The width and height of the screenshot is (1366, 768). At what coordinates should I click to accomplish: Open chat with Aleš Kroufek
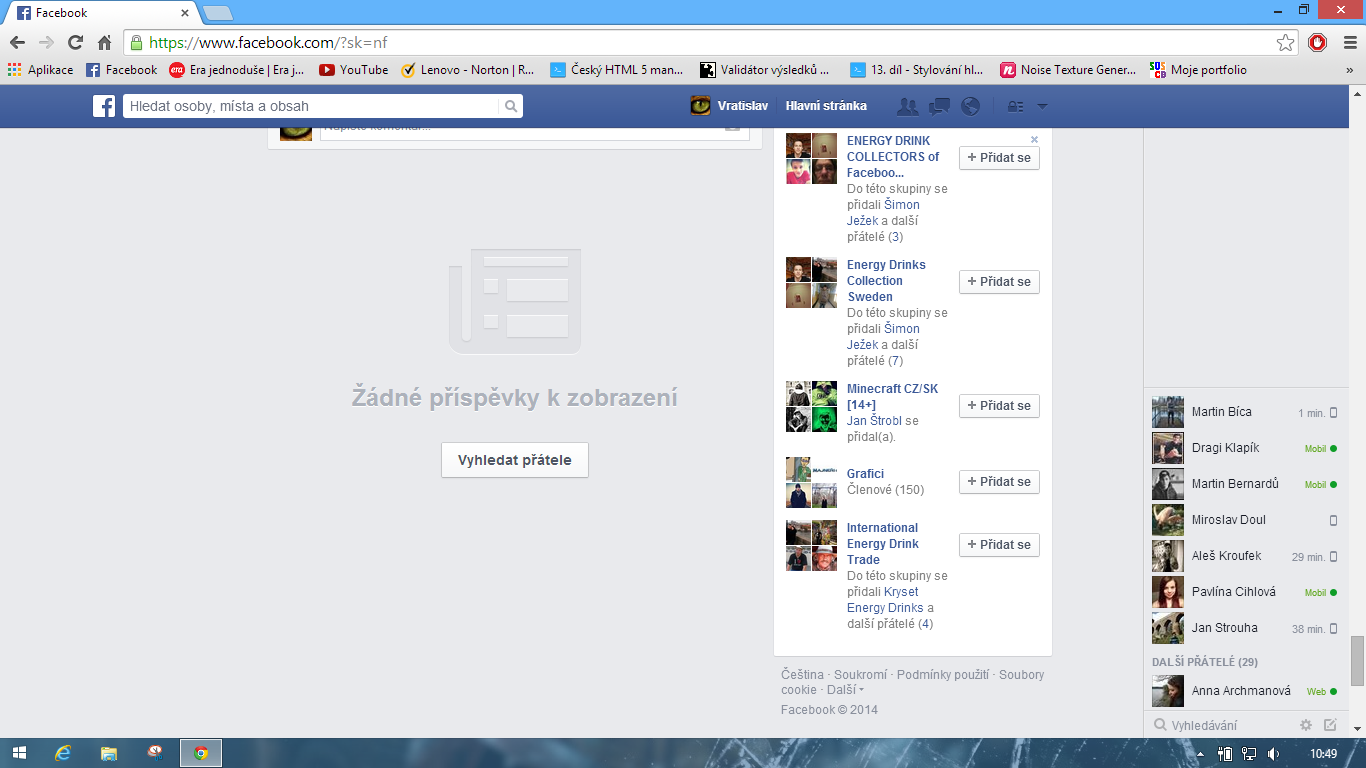tap(1246, 556)
